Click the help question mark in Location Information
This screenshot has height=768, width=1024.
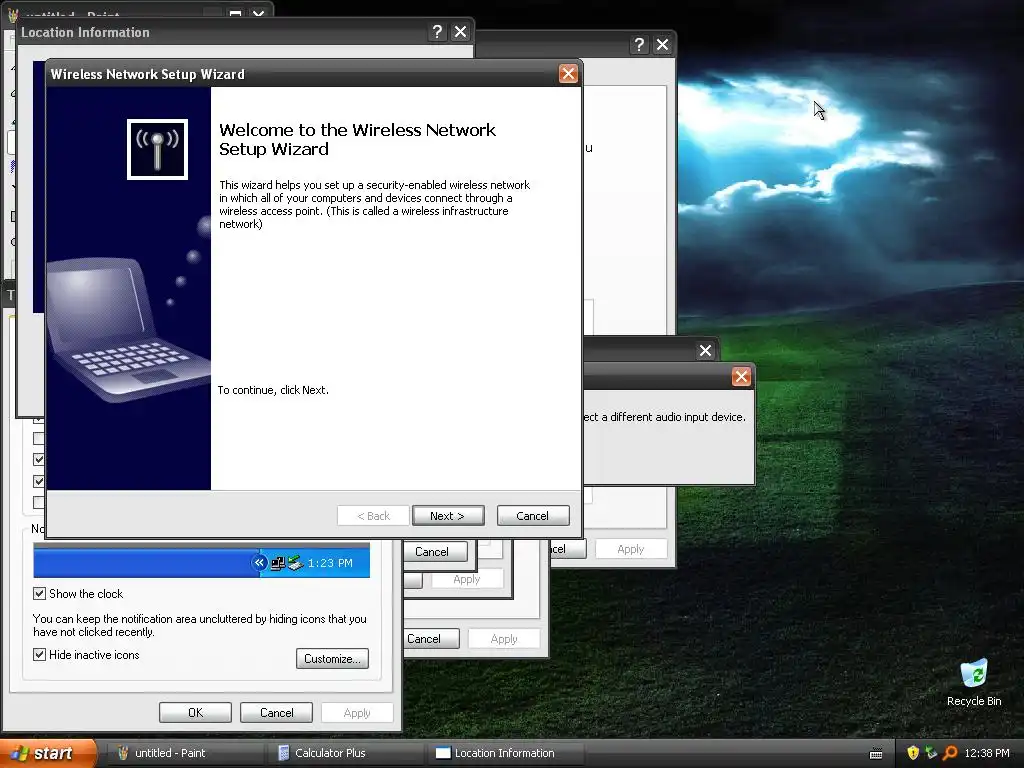(437, 32)
